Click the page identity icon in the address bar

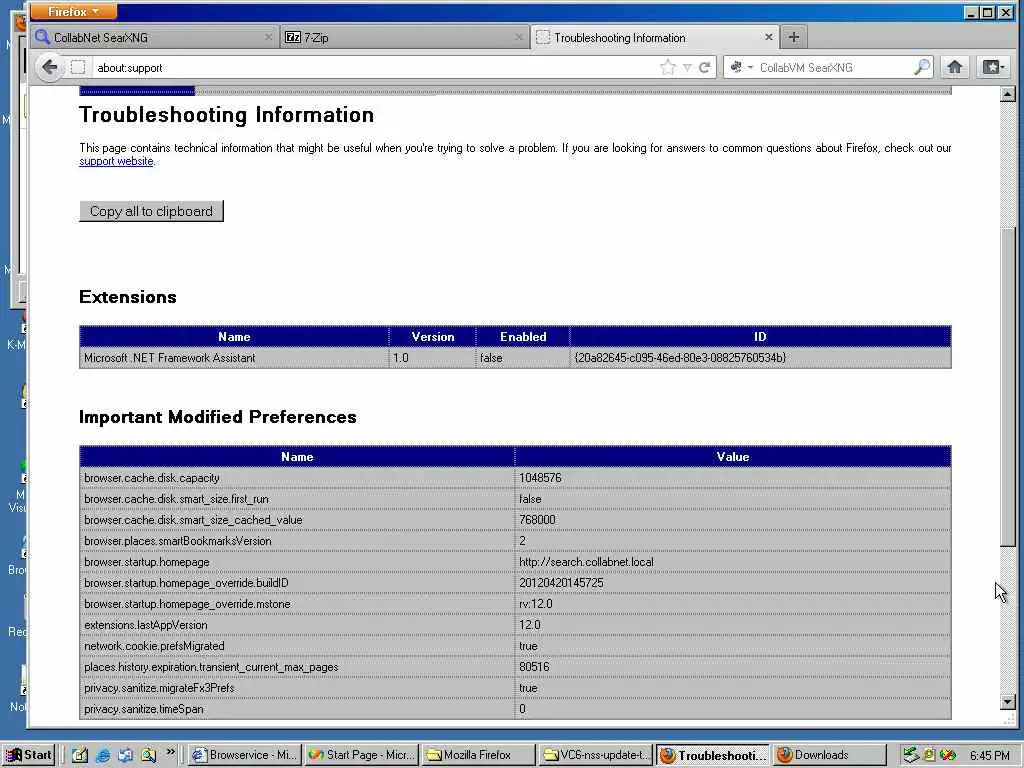point(78,67)
